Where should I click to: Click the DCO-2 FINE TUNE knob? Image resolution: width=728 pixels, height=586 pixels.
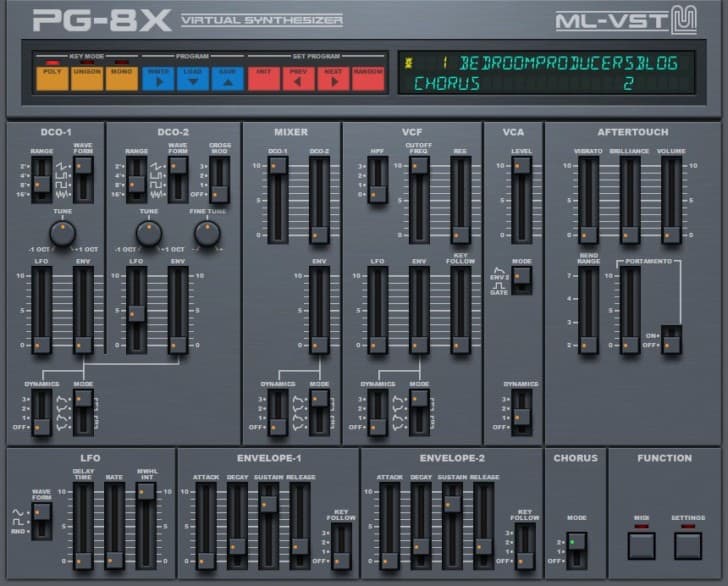point(207,233)
